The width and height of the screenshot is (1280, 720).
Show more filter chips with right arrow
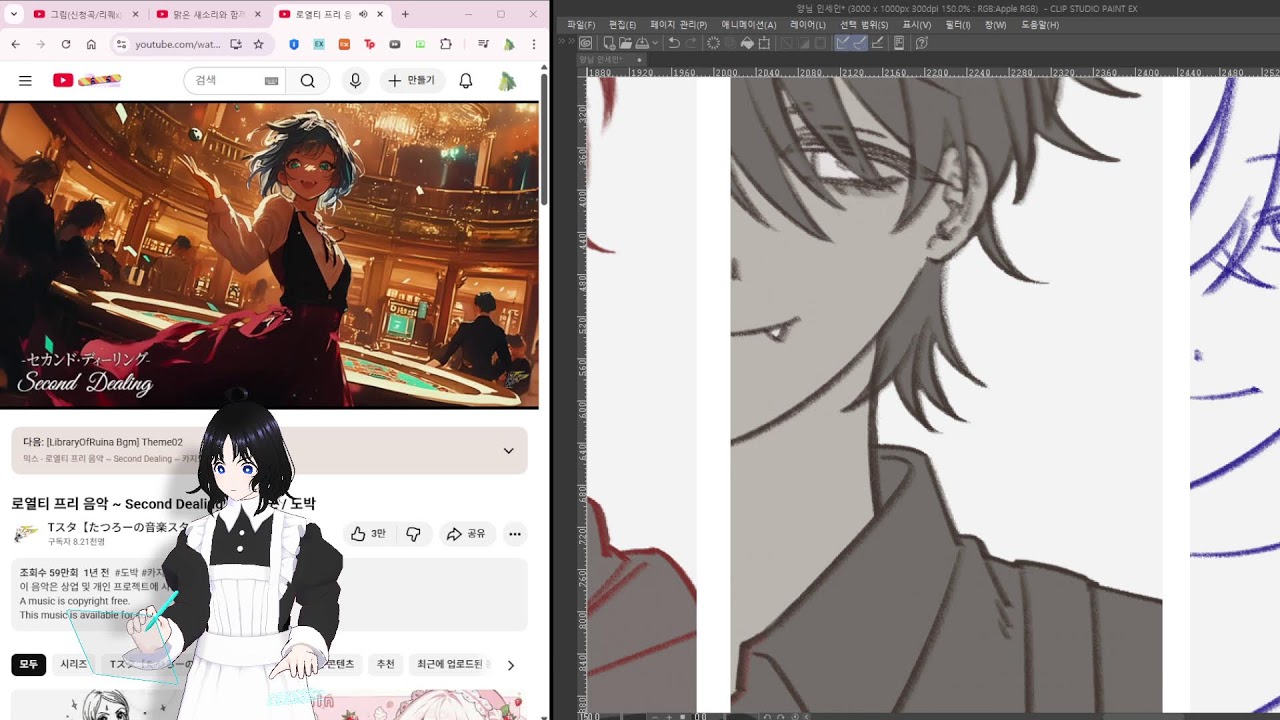511,665
